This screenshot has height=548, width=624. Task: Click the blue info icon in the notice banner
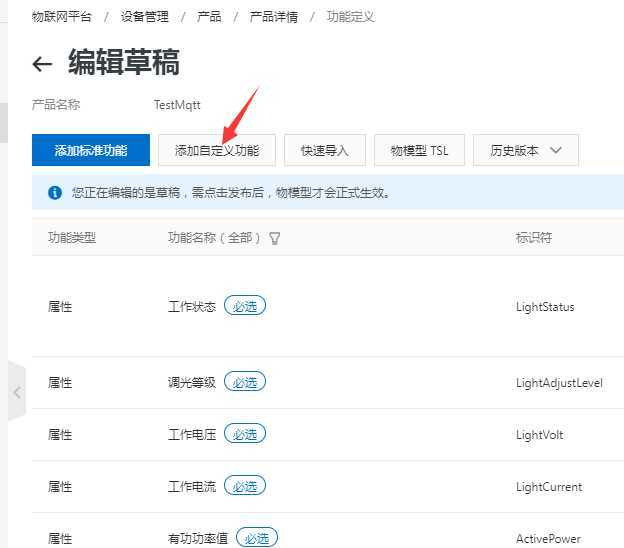coord(55,193)
